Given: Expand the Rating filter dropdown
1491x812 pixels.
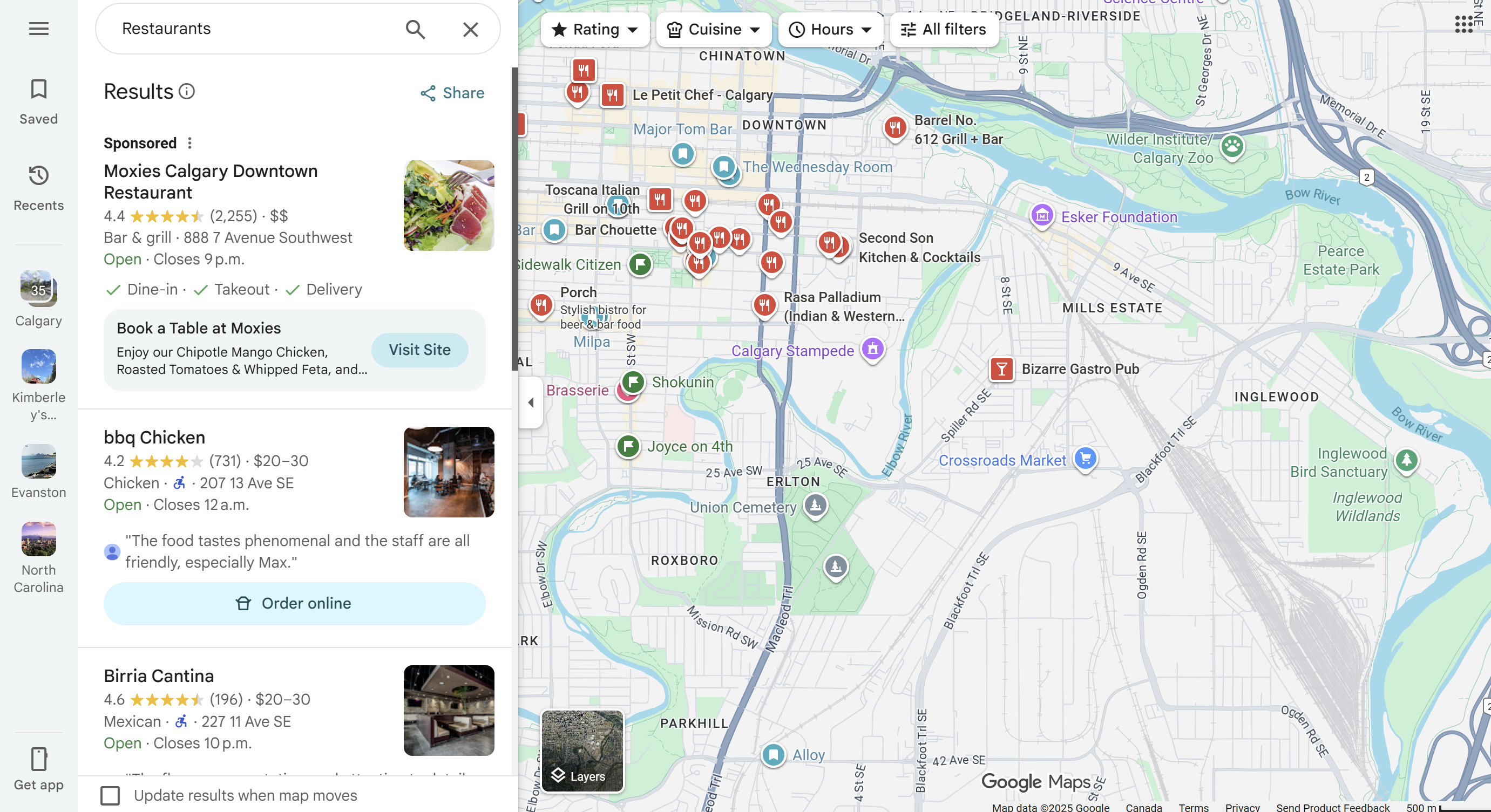Looking at the screenshot, I should tap(594, 30).
